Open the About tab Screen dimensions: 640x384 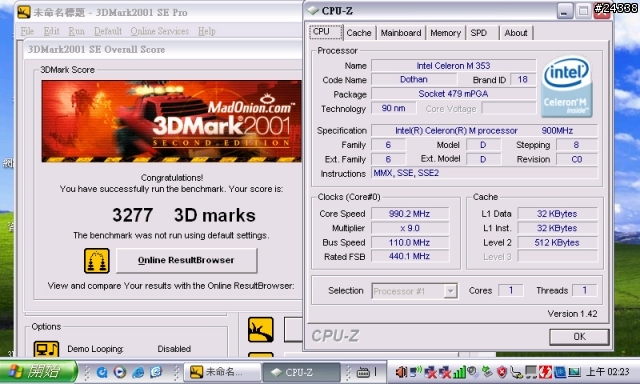pyautogui.click(x=516, y=33)
